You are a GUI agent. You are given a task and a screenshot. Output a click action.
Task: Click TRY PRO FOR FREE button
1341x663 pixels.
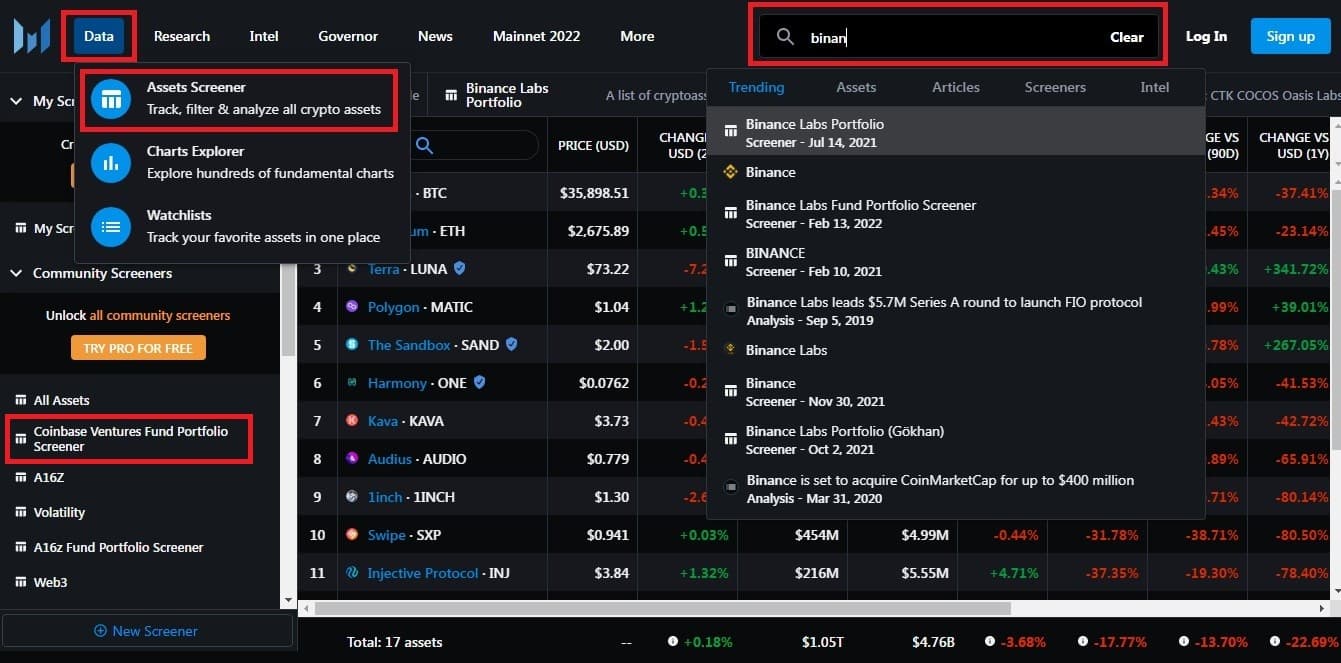pyautogui.click(x=139, y=348)
